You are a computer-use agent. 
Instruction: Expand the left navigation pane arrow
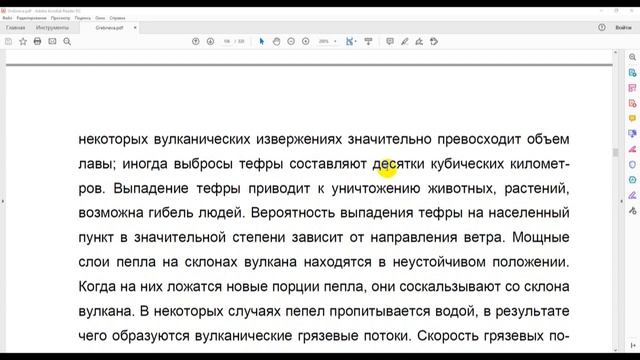pos(3,201)
